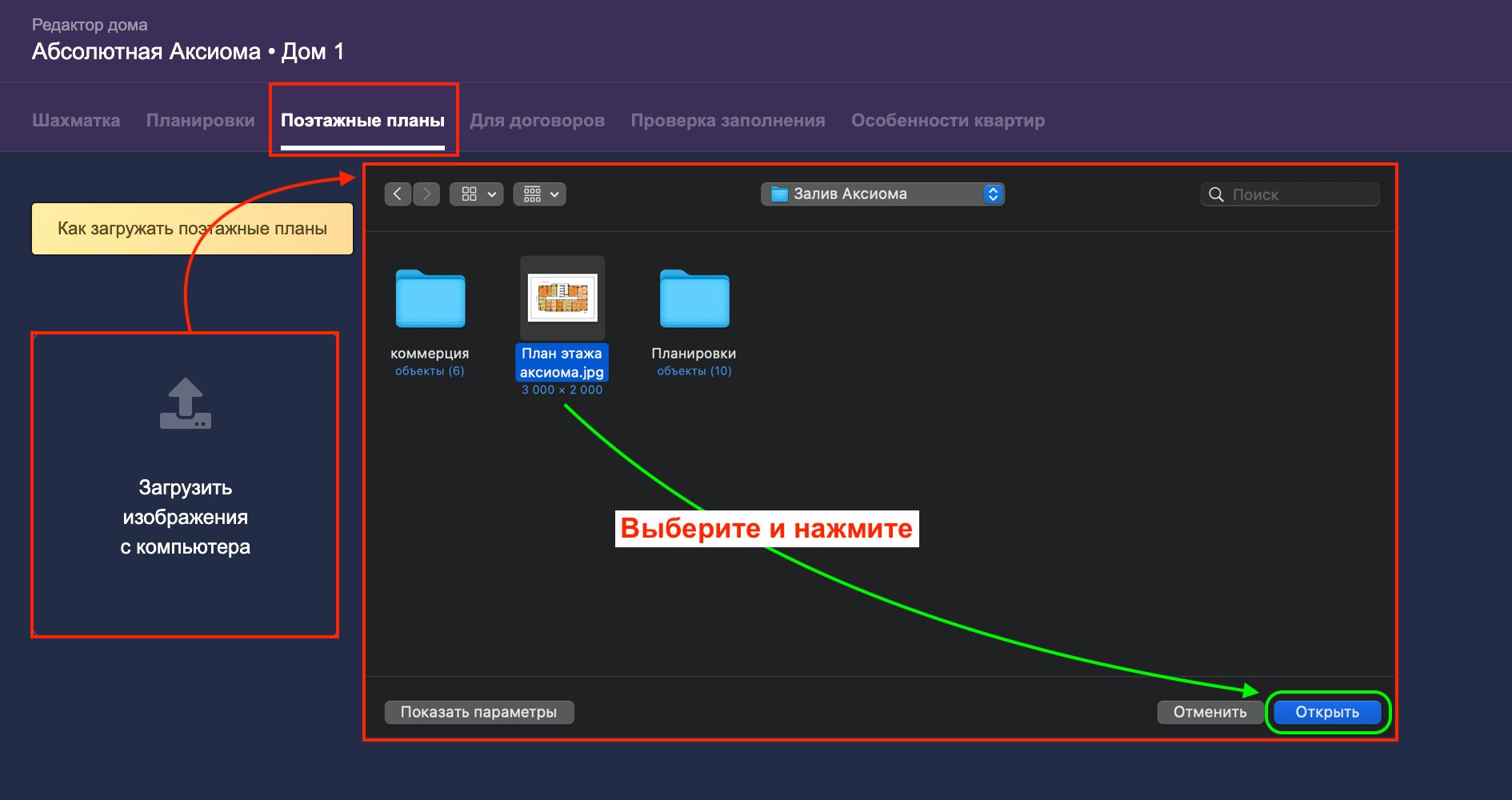Open the icon view mode dropdown
The height and width of the screenshot is (800, 1512).
pyautogui.click(x=477, y=194)
